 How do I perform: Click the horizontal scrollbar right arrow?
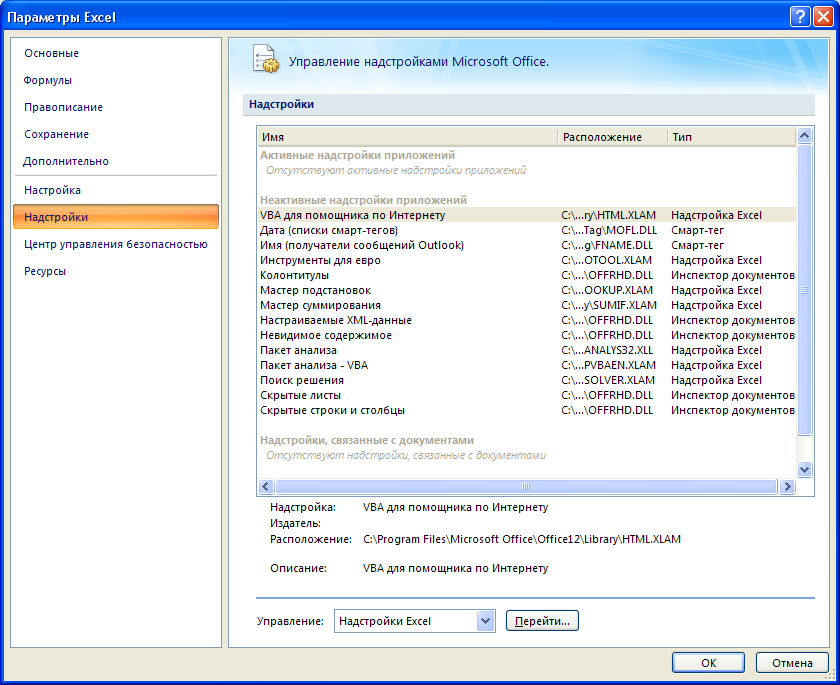click(x=787, y=486)
